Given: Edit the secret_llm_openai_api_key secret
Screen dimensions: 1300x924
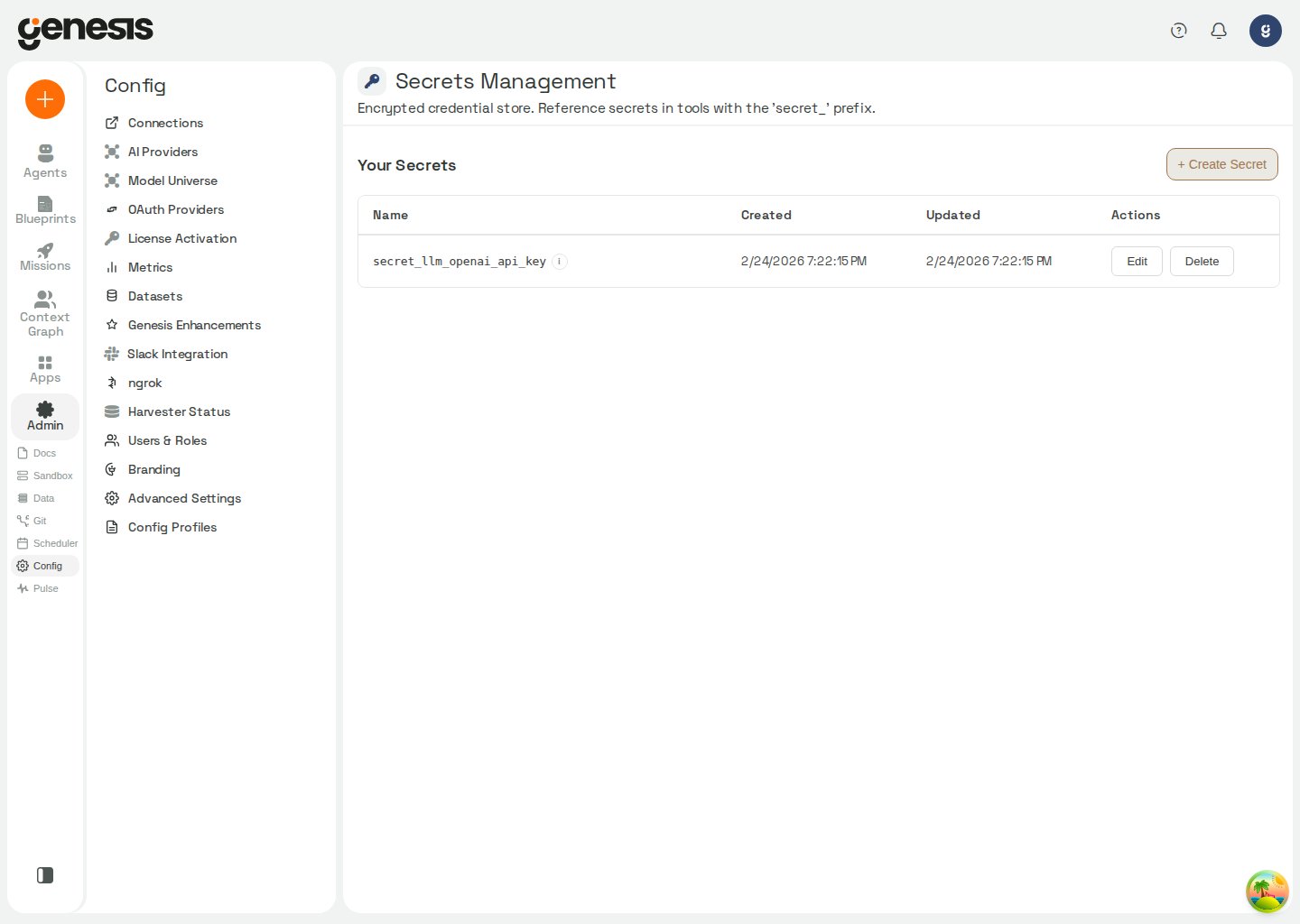Looking at the screenshot, I should (x=1137, y=262).
